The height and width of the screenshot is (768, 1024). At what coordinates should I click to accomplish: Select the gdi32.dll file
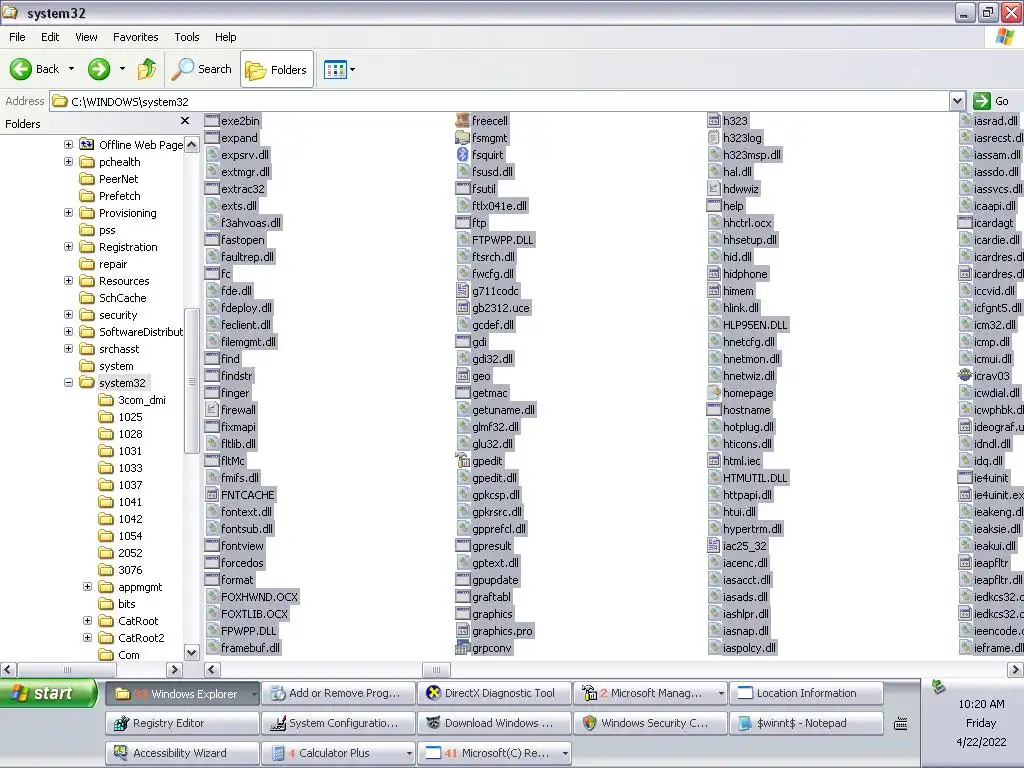pyautogui.click(x=492, y=359)
